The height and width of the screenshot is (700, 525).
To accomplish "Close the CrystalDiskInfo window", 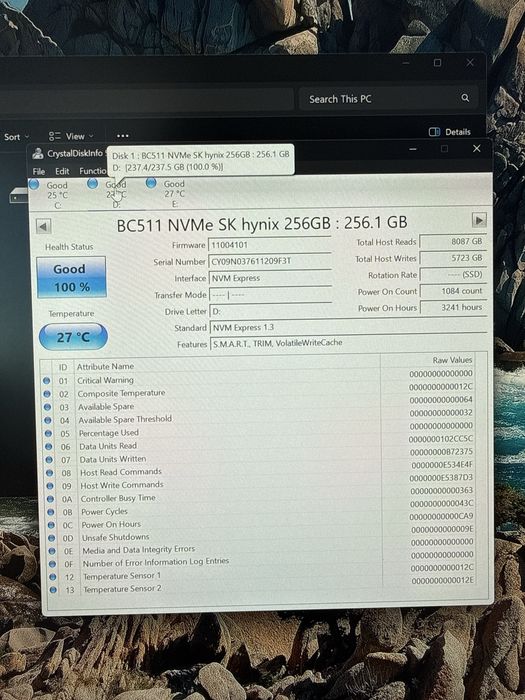I will 476,148.
